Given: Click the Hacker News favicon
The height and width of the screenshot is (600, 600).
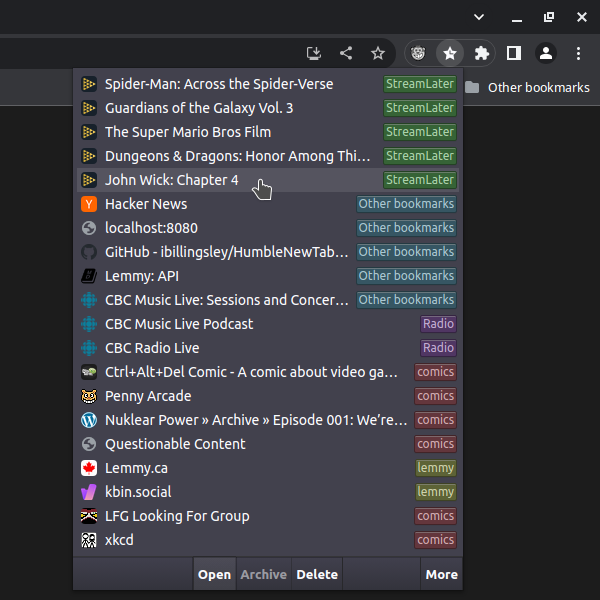Looking at the screenshot, I should click(x=89, y=204).
